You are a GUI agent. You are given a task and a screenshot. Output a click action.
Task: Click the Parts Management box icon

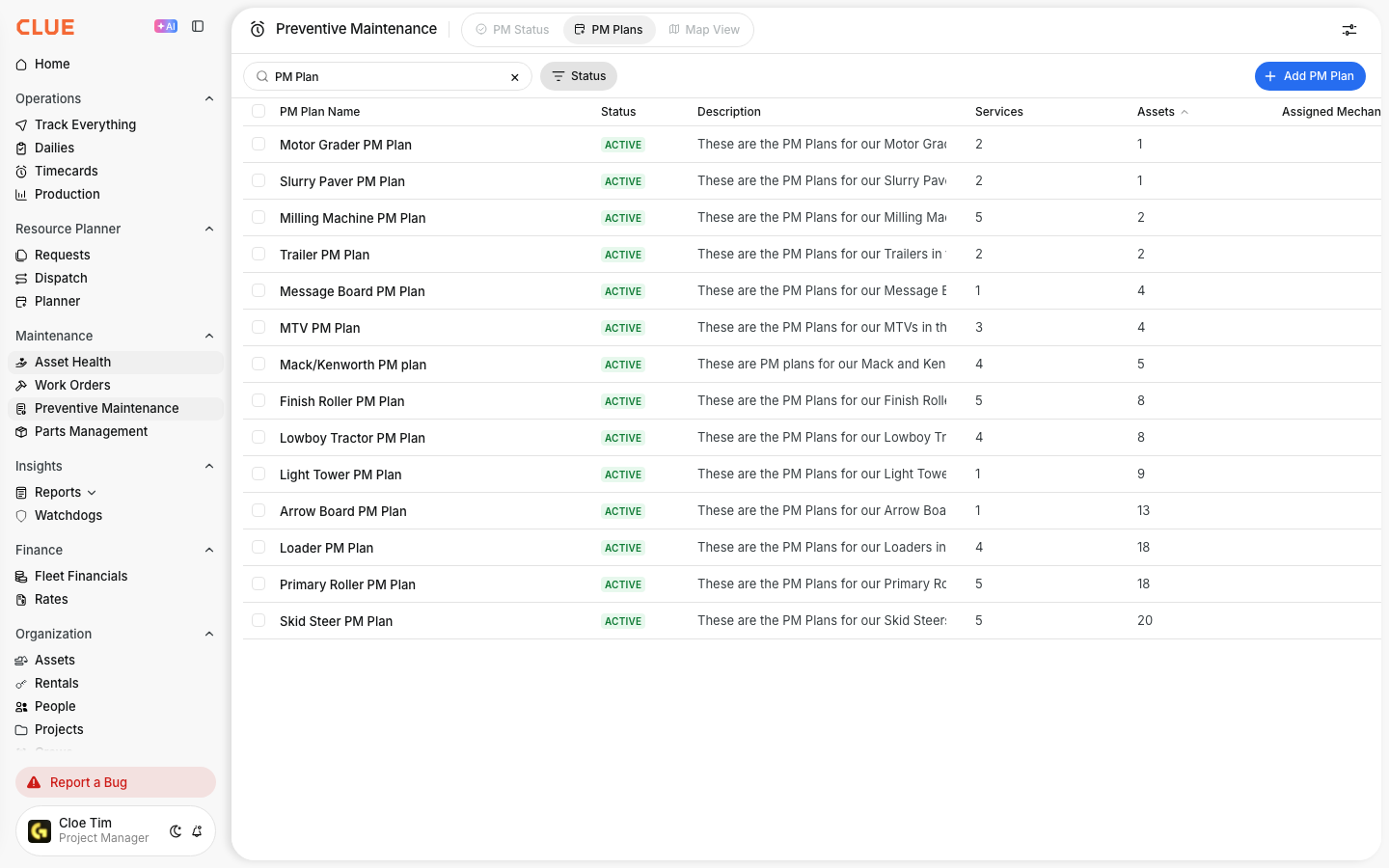[21, 432]
